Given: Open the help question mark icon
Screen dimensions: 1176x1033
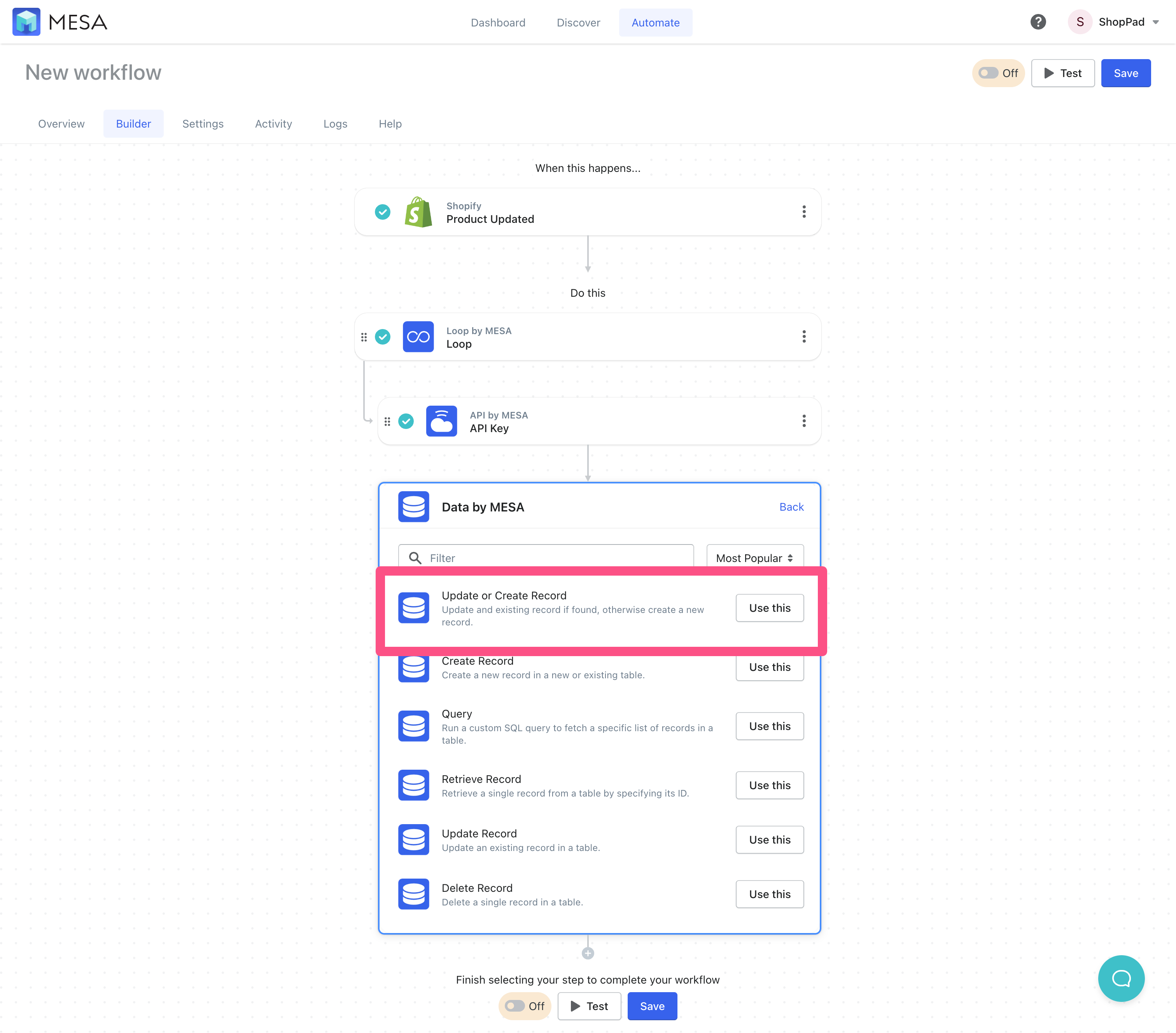Looking at the screenshot, I should click(x=1038, y=22).
